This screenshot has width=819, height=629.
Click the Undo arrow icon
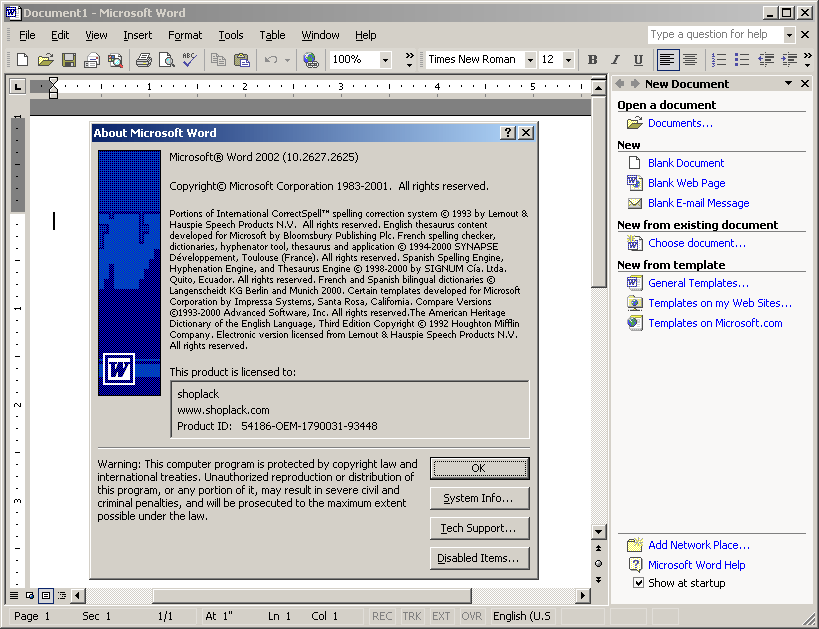click(271, 60)
